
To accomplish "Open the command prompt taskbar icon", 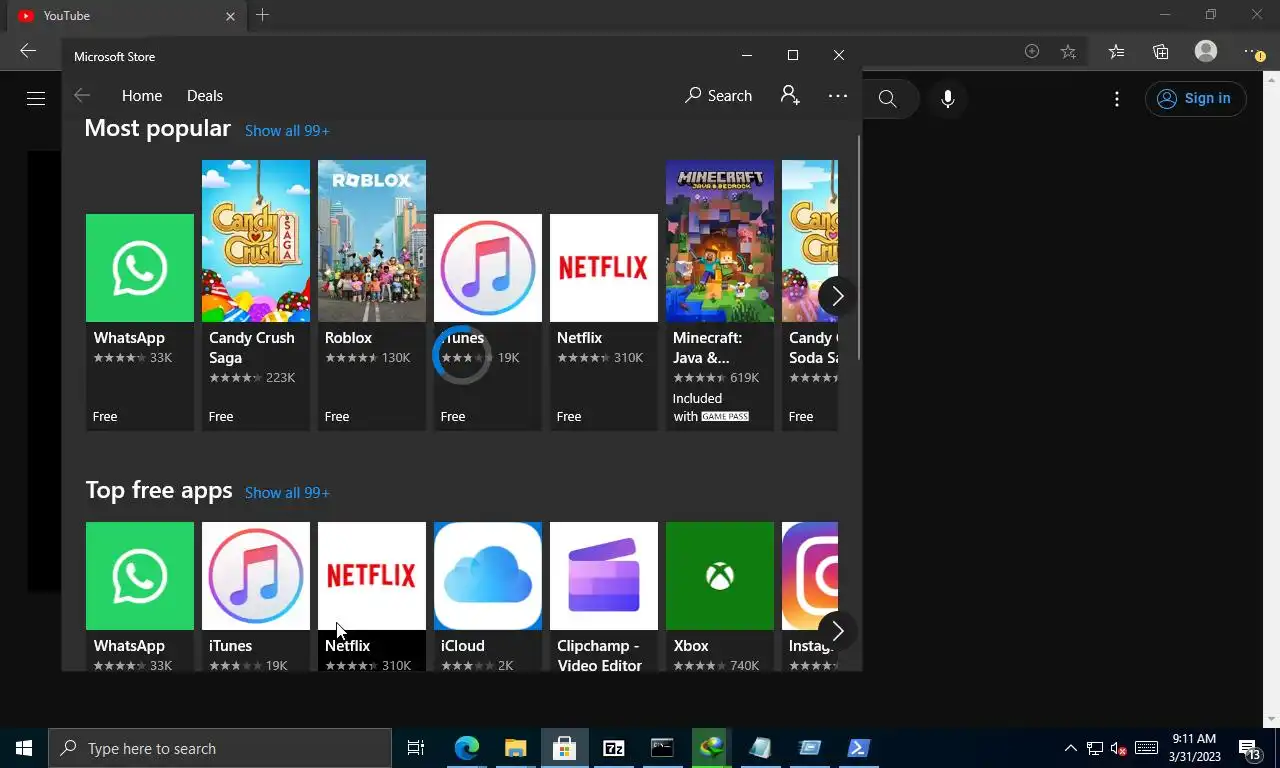I will [662, 748].
